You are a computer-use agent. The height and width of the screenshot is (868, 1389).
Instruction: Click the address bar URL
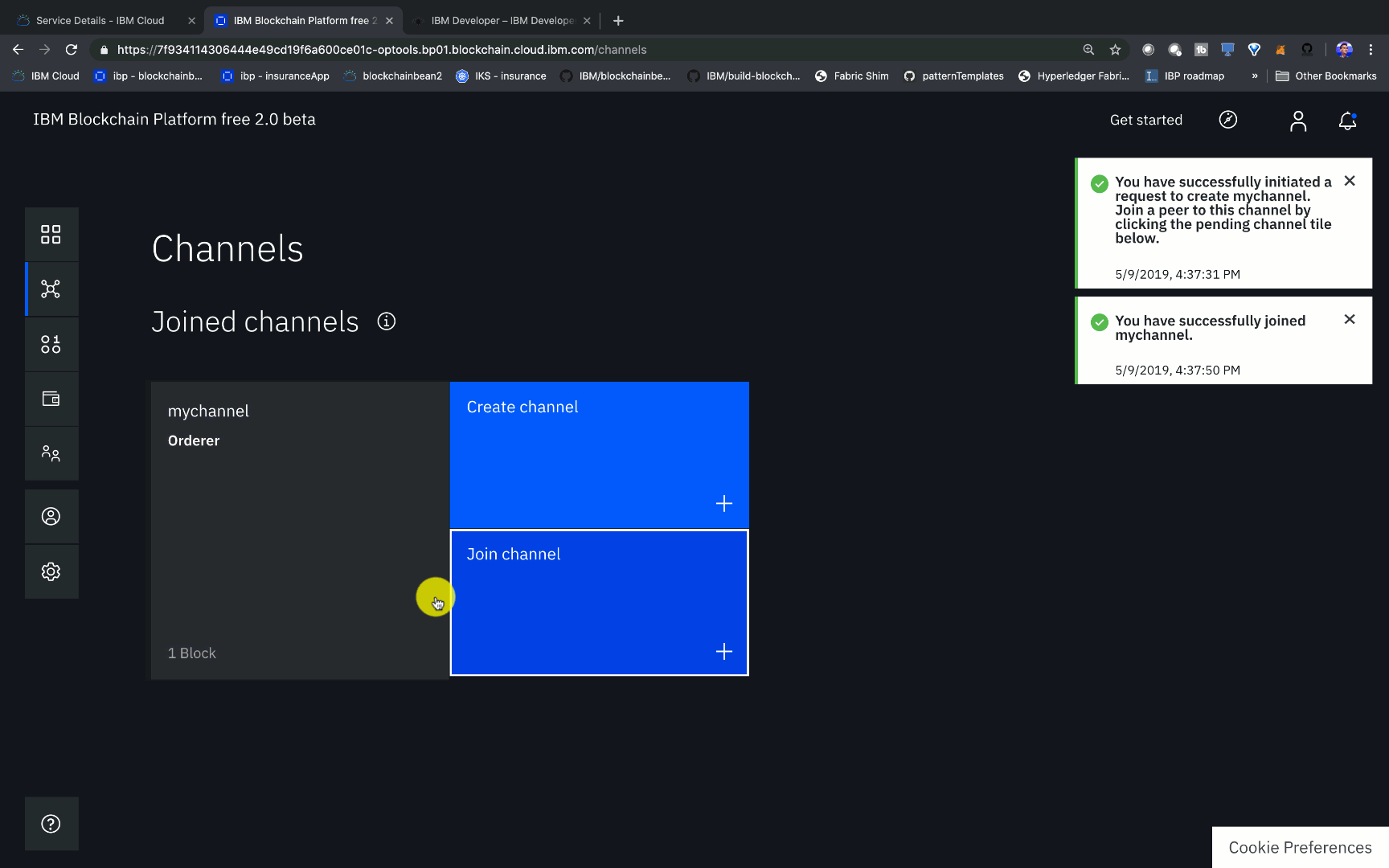pyautogui.click(x=382, y=50)
